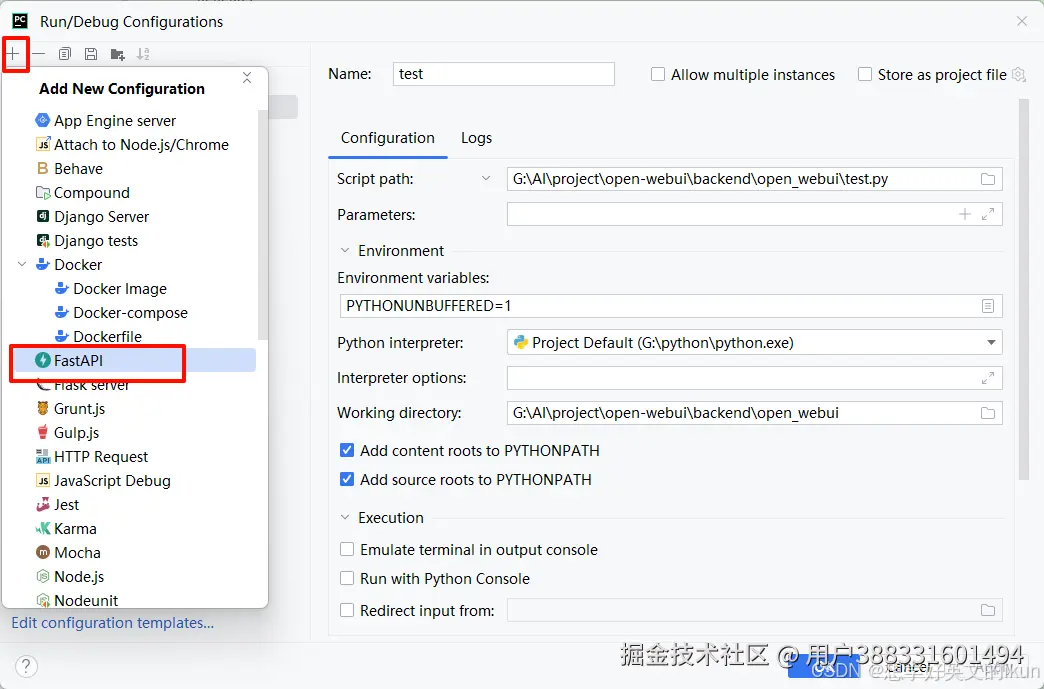Enable Store as project file checkbox
The image size is (1044, 689).
click(x=865, y=74)
